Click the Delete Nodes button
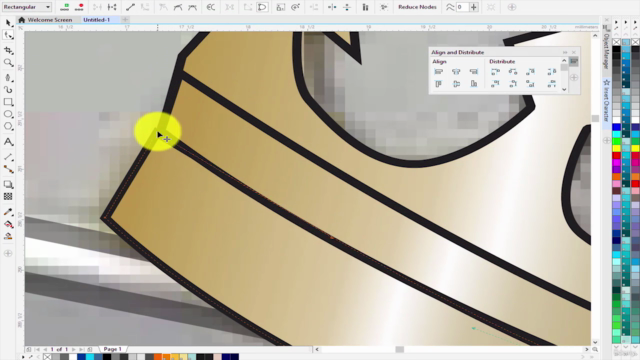640x360 pixels. pos(79,7)
